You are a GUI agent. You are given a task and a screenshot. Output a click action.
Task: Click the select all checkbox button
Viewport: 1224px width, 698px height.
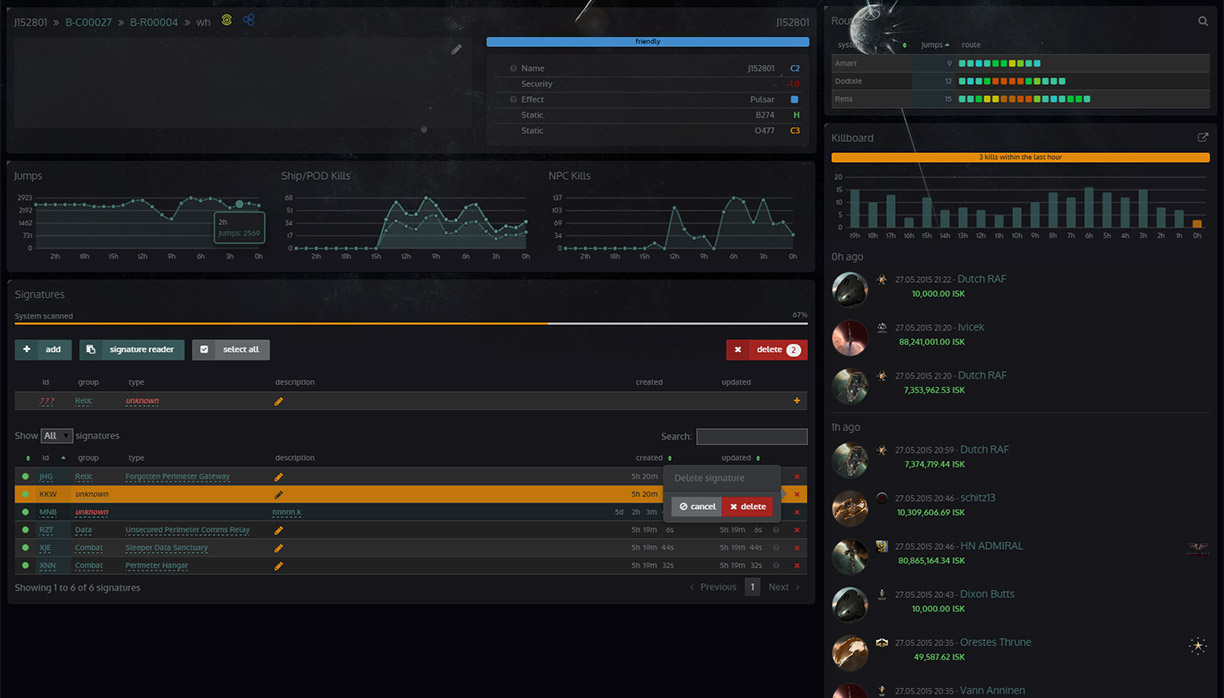231,350
